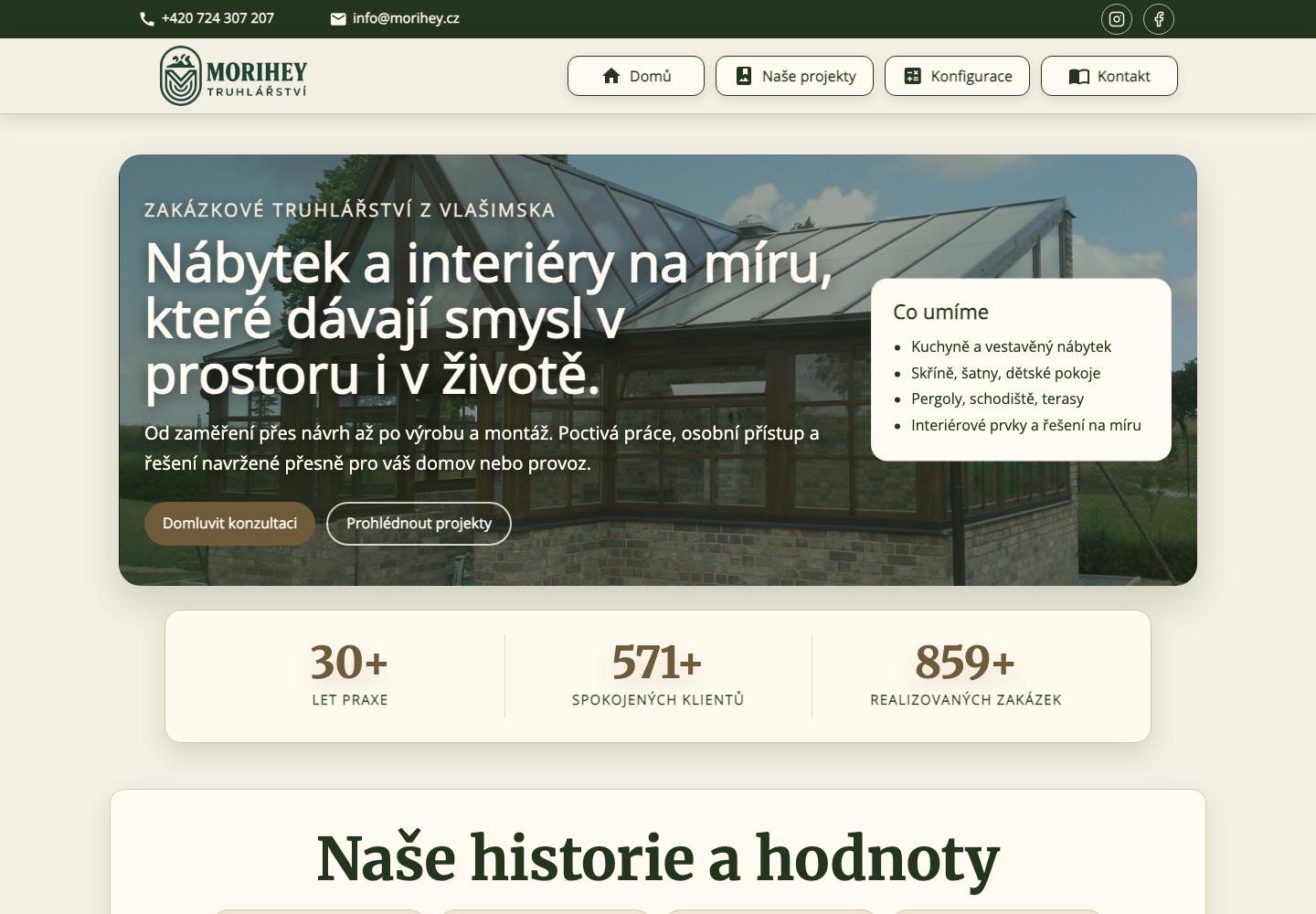
Task: Click Pergoly, schodiště, terasy item
Action: click(997, 399)
